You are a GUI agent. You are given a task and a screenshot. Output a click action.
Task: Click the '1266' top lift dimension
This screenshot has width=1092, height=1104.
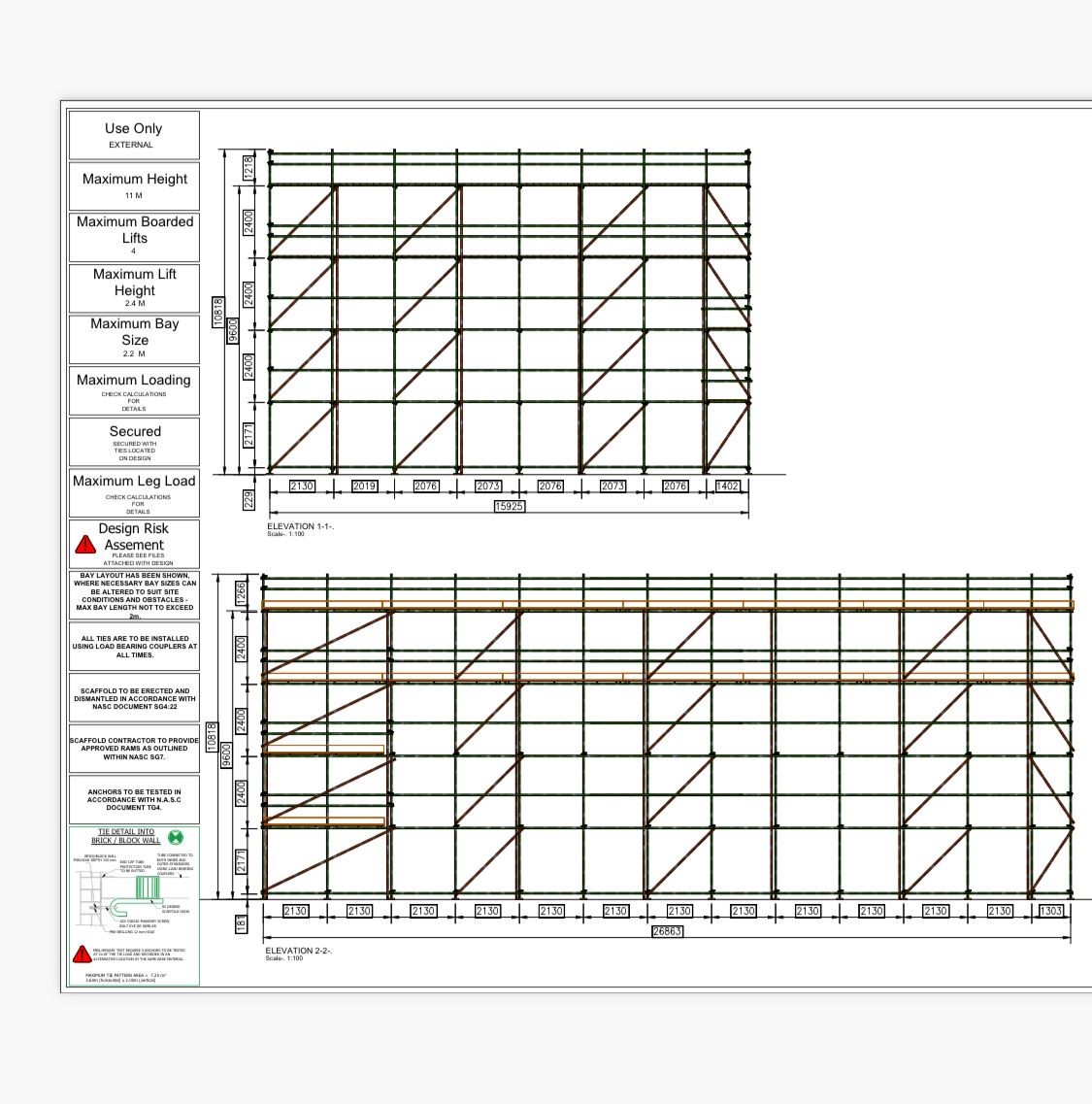click(241, 593)
